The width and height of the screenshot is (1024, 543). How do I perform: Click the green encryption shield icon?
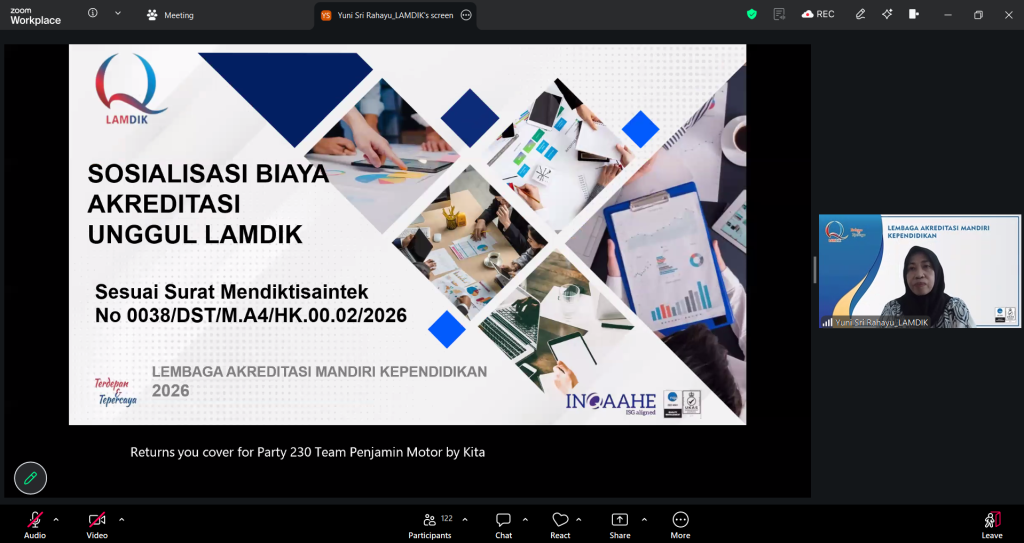pos(752,14)
